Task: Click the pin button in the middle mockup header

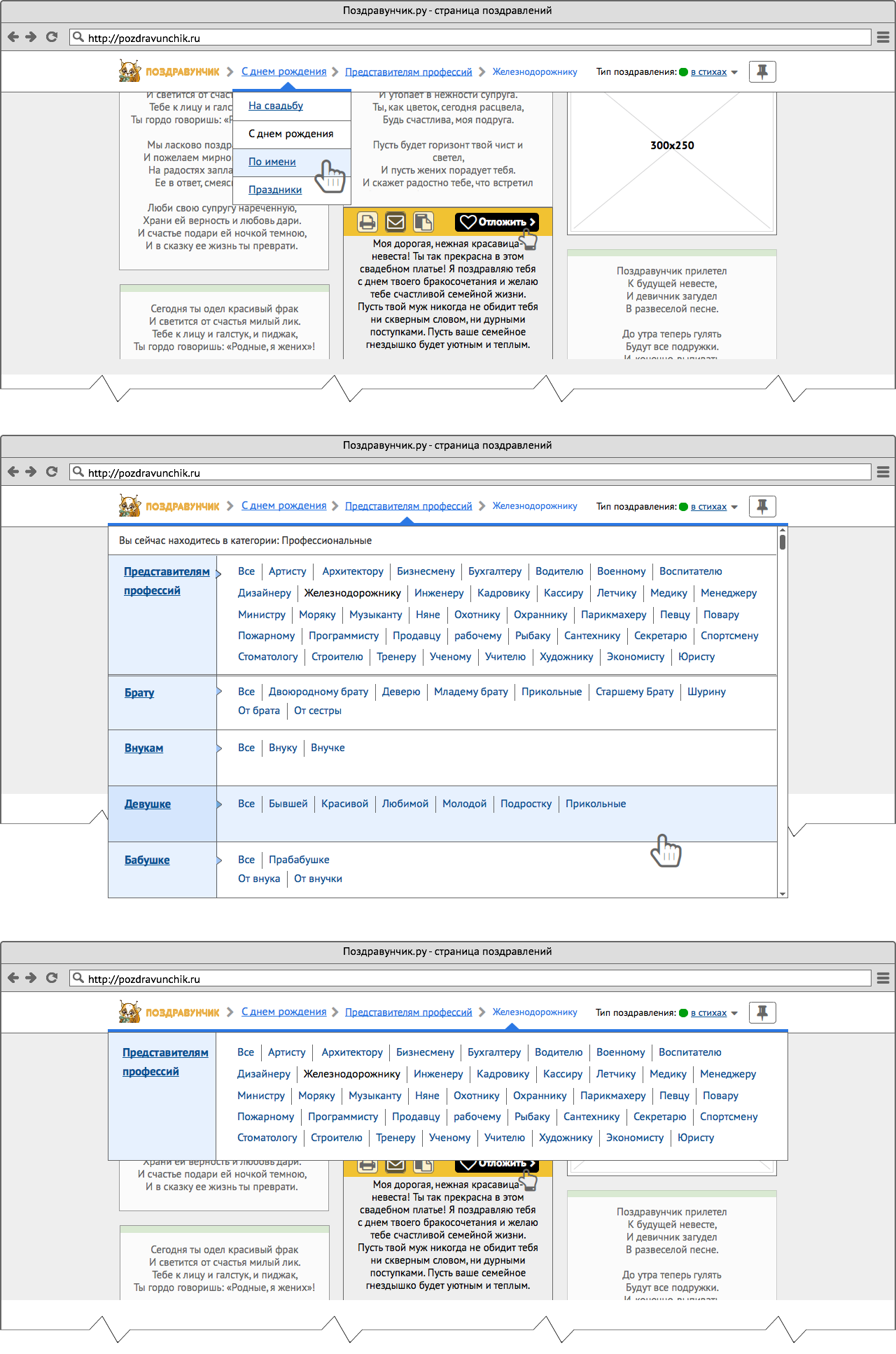Action: click(x=762, y=506)
